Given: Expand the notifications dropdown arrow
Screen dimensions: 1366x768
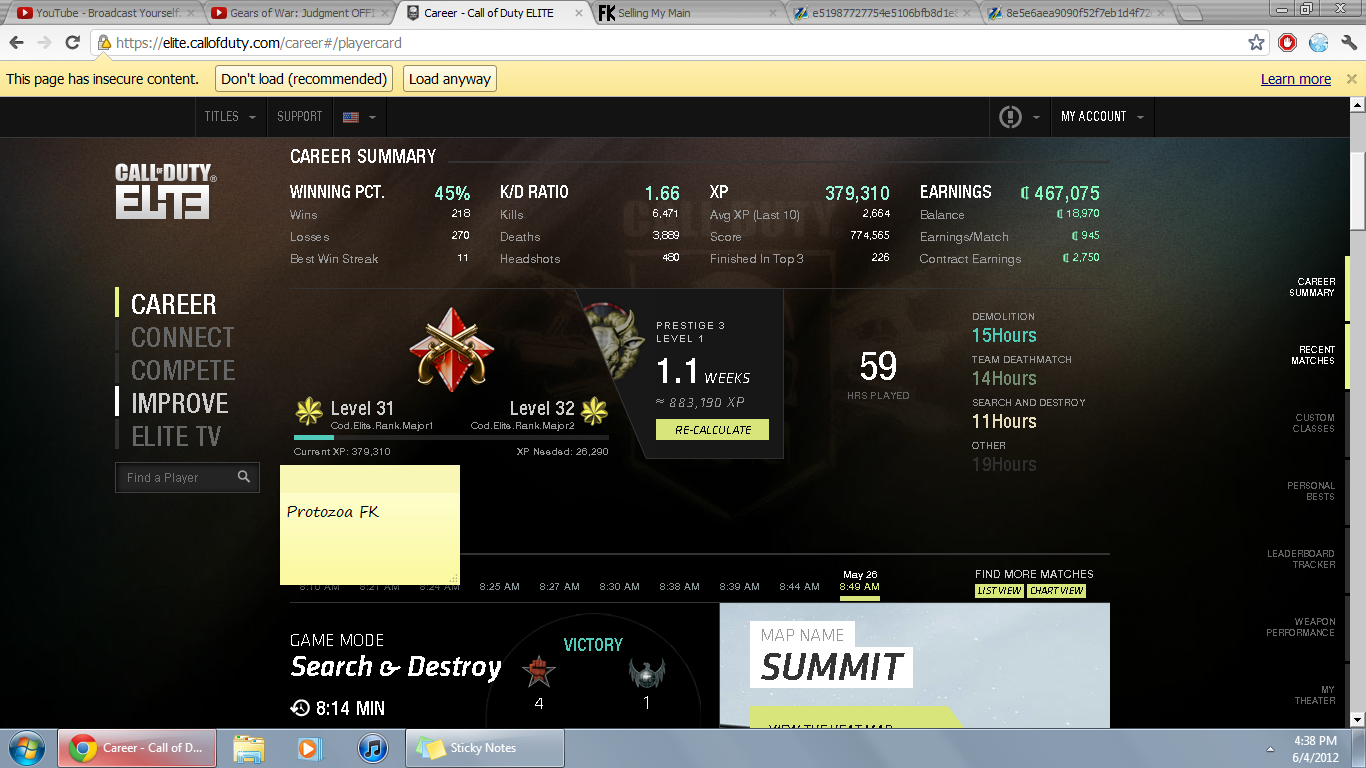Looking at the screenshot, I should point(1036,117).
